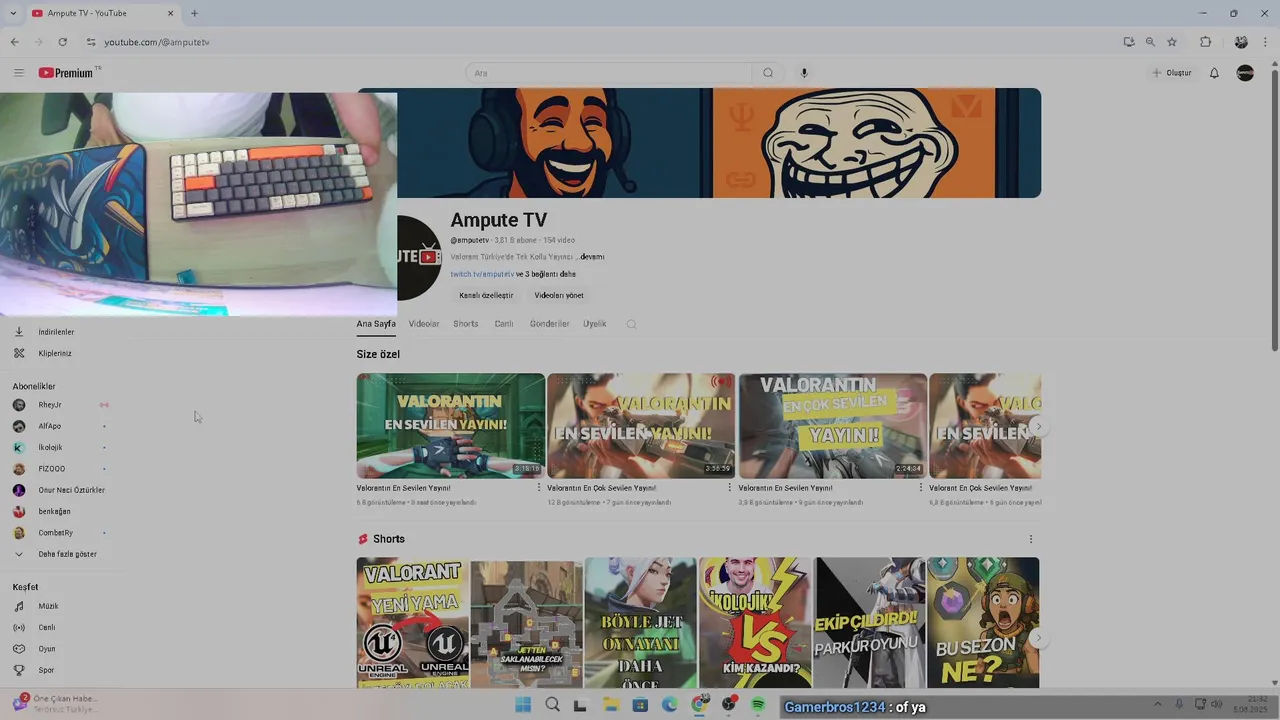Close the Ampute TV browser tab

[x=170, y=13]
